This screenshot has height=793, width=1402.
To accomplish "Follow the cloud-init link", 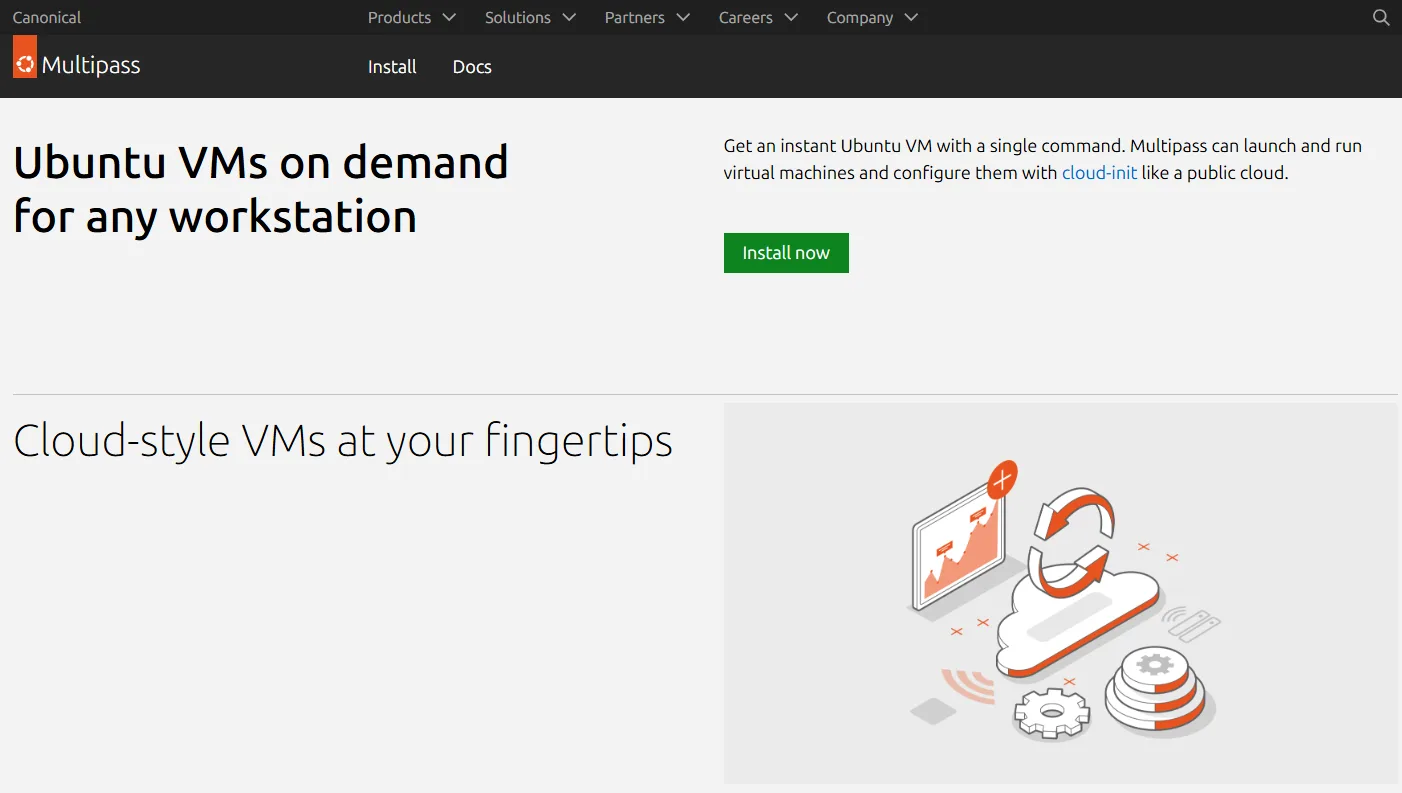I will [x=1099, y=173].
